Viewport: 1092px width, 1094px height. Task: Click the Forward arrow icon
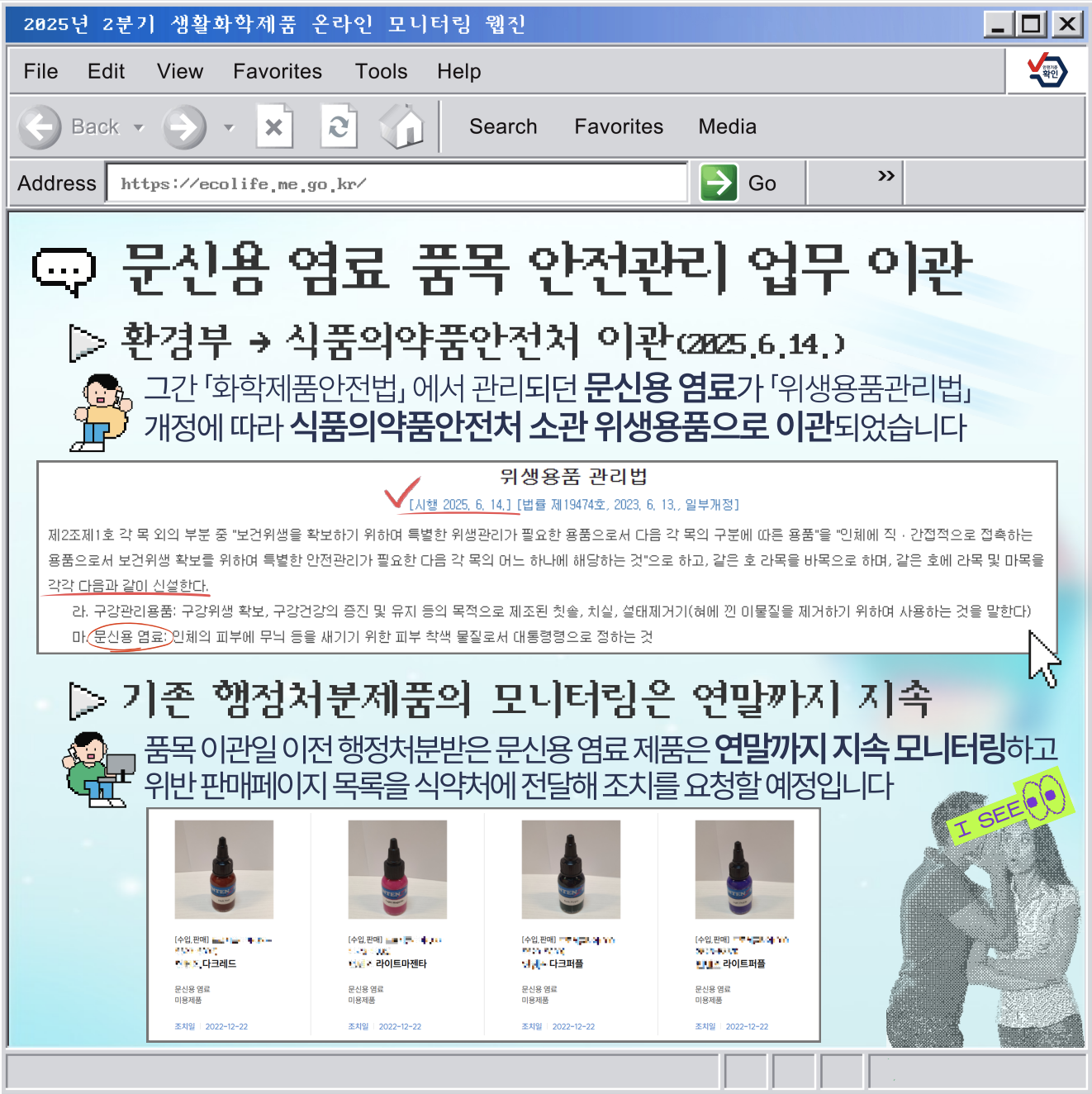pos(184,127)
